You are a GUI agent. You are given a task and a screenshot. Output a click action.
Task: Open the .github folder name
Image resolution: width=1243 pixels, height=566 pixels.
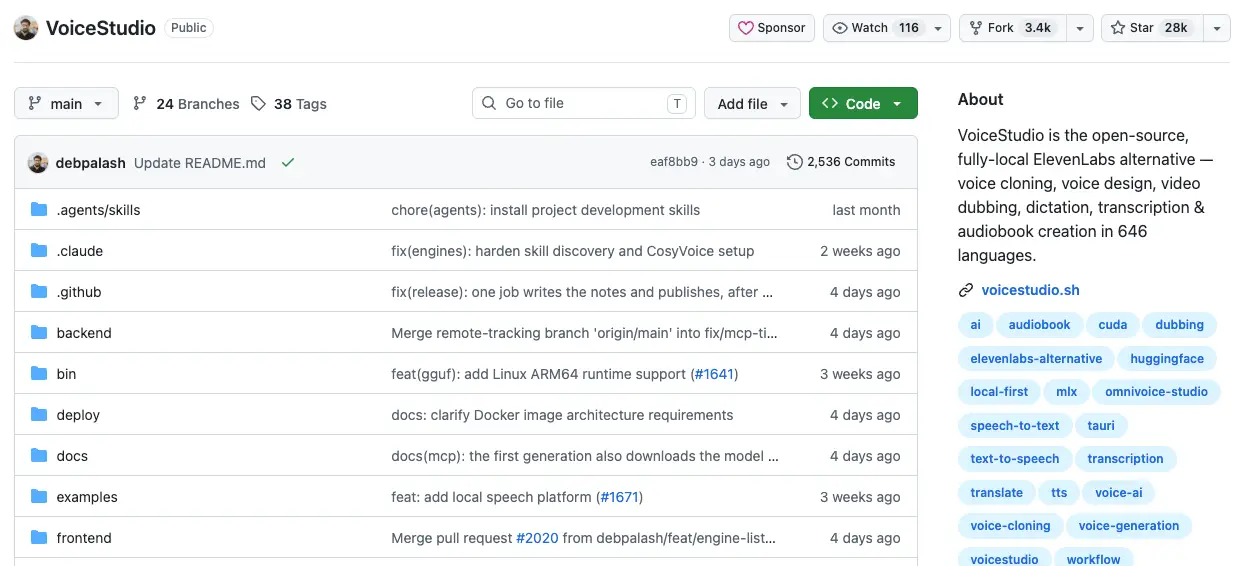(x=79, y=292)
